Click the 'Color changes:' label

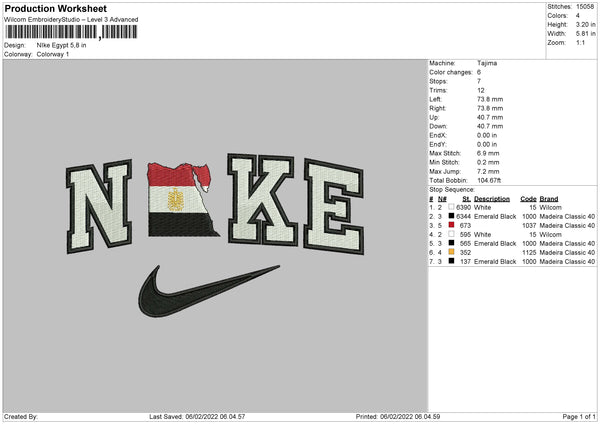[x=451, y=72]
